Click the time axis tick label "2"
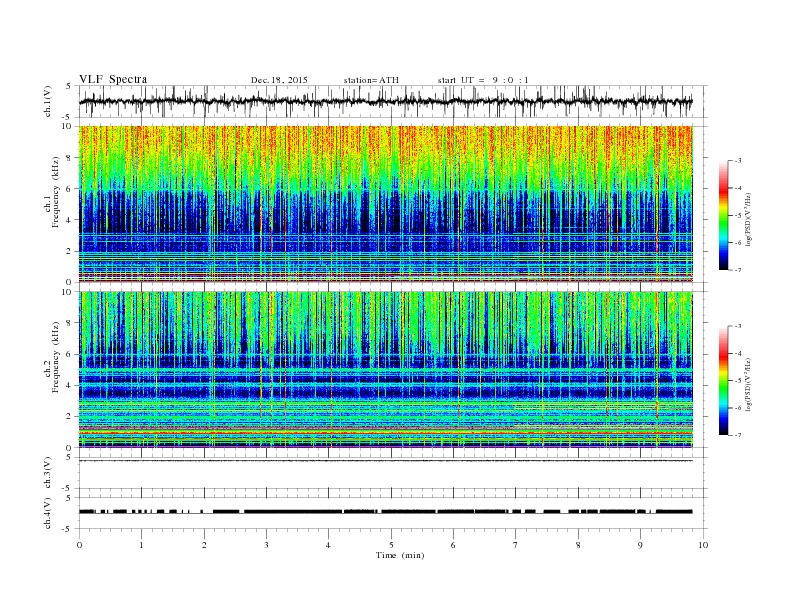 tap(204, 545)
